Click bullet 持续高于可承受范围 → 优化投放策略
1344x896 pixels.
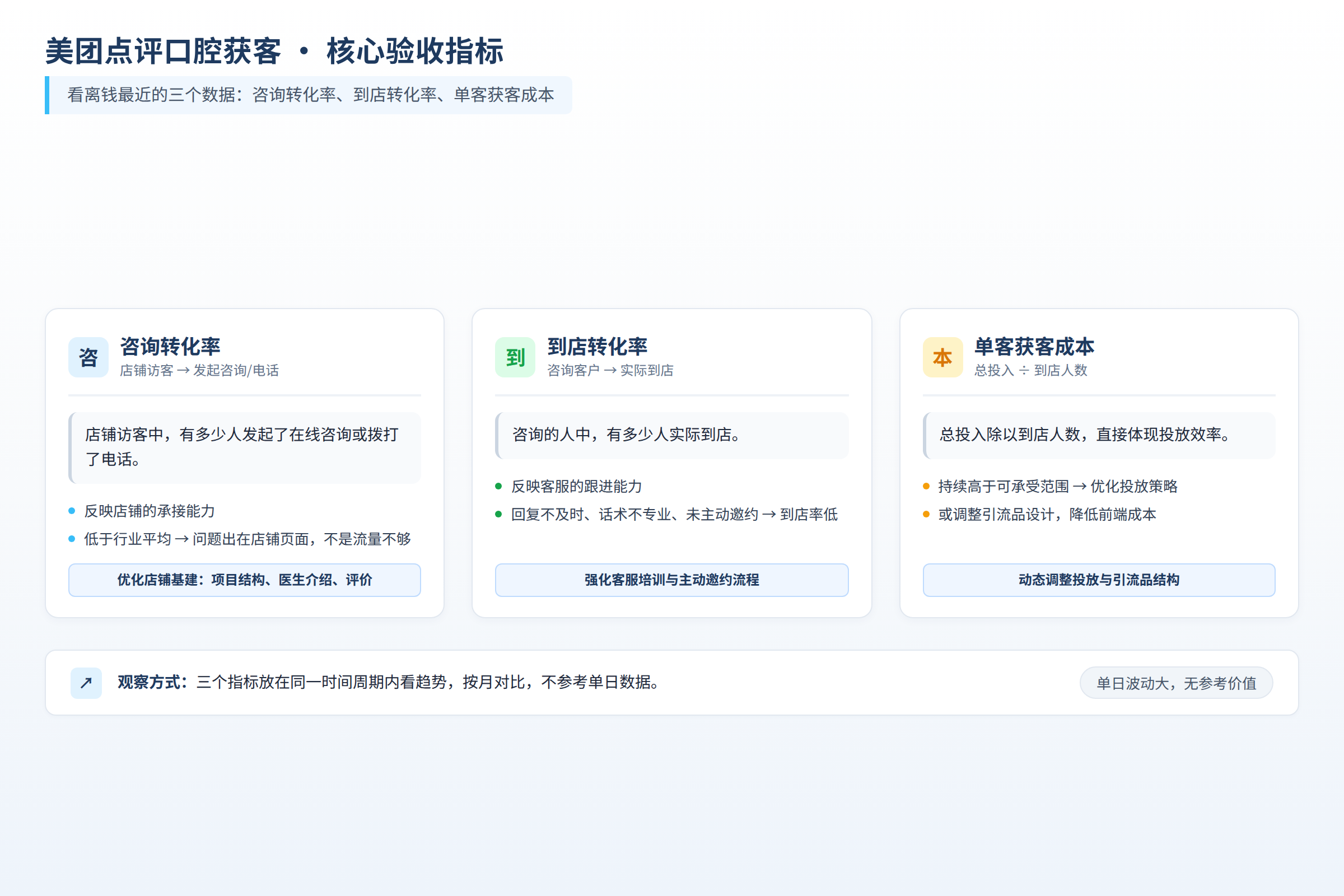(x=1058, y=486)
